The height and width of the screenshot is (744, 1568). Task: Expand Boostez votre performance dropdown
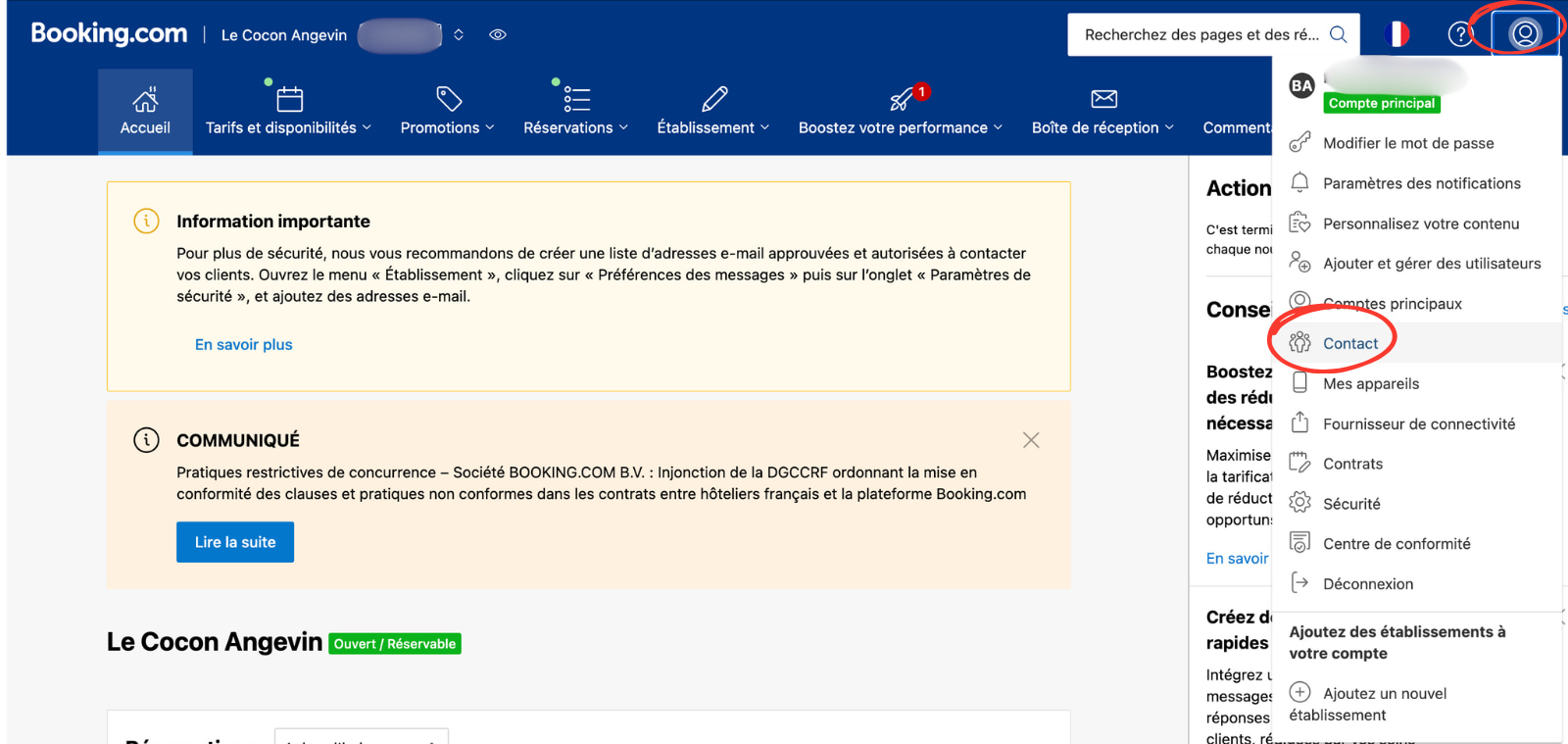point(999,127)
